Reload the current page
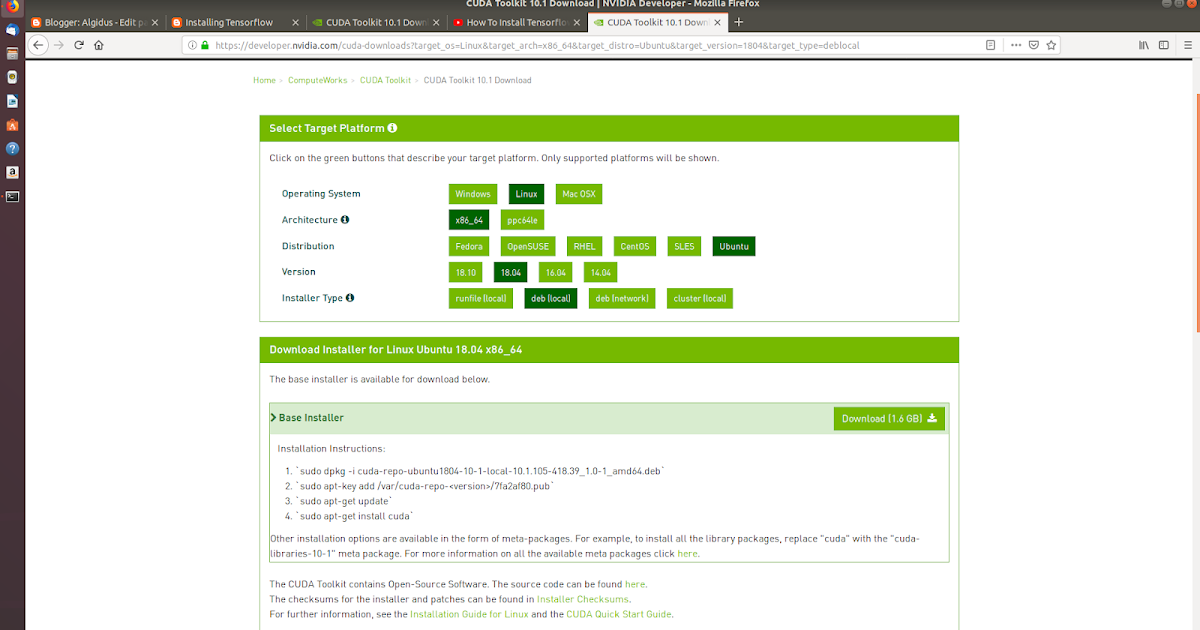1200x630 pixels. (x=79, y=45)
